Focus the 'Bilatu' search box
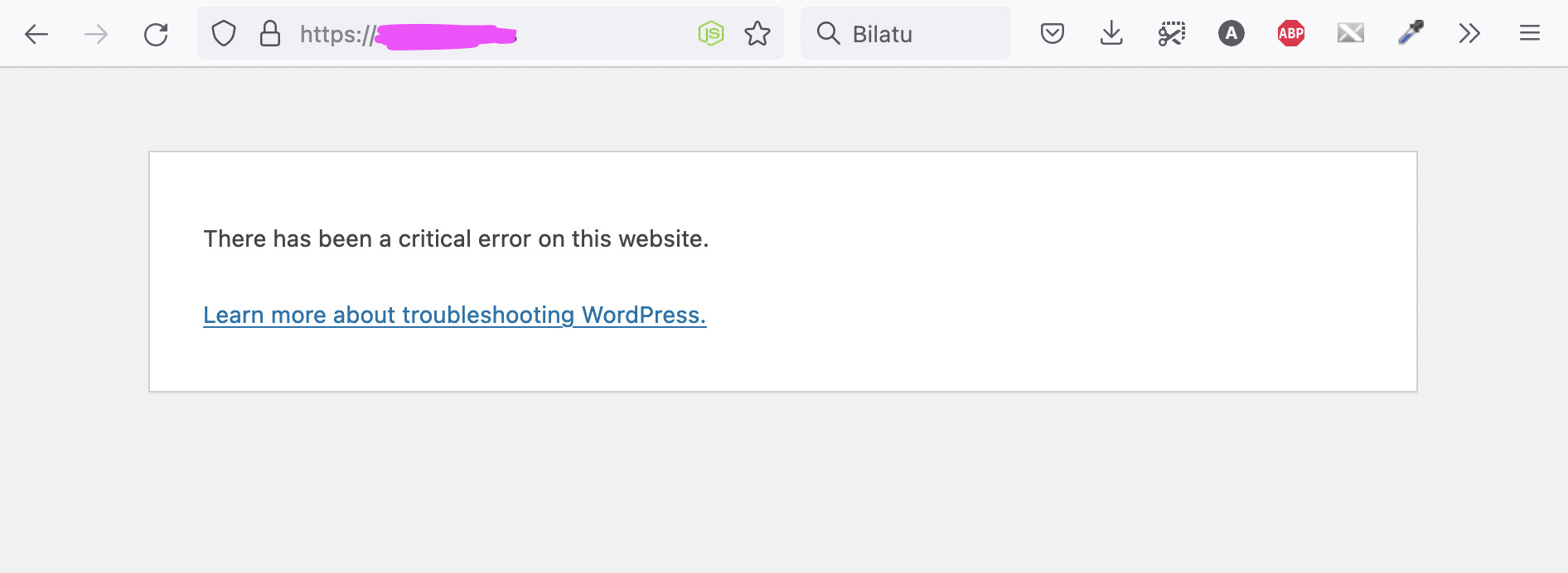The width and height of the screenshot is (1568, 573). pyautogui.click(x=906, y=34)
